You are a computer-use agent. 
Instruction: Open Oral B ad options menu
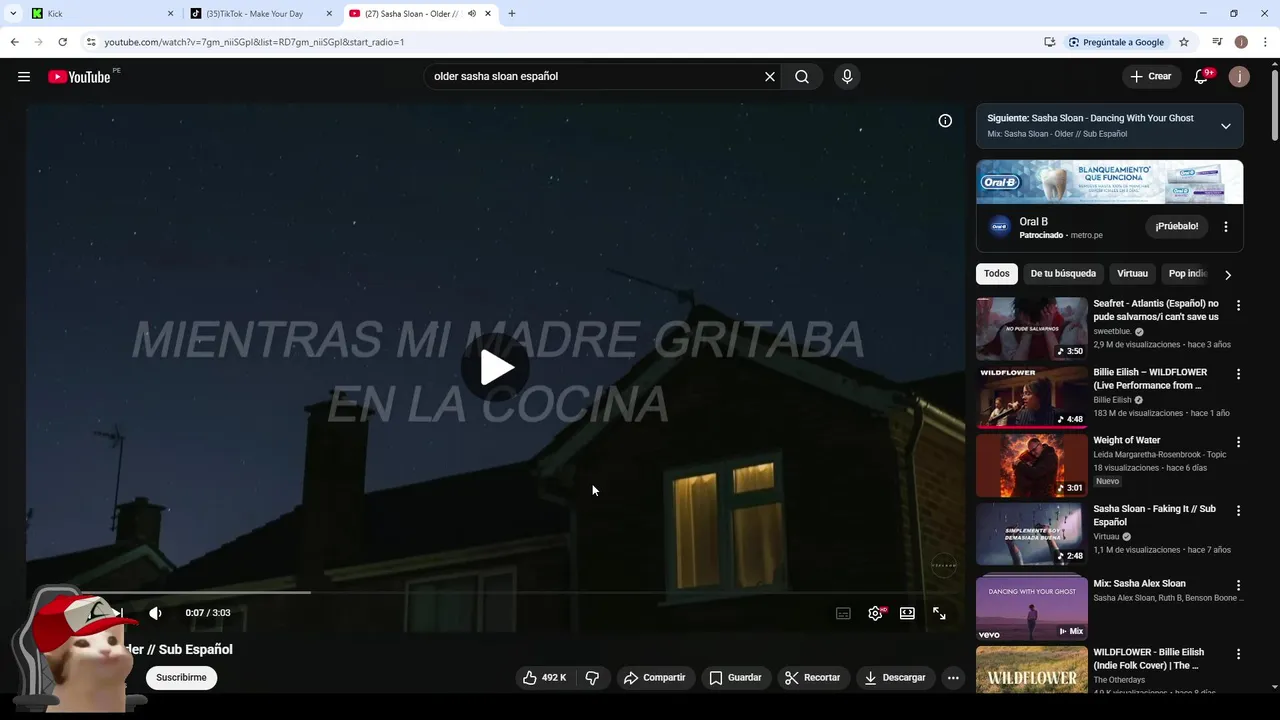[1226, 227]
